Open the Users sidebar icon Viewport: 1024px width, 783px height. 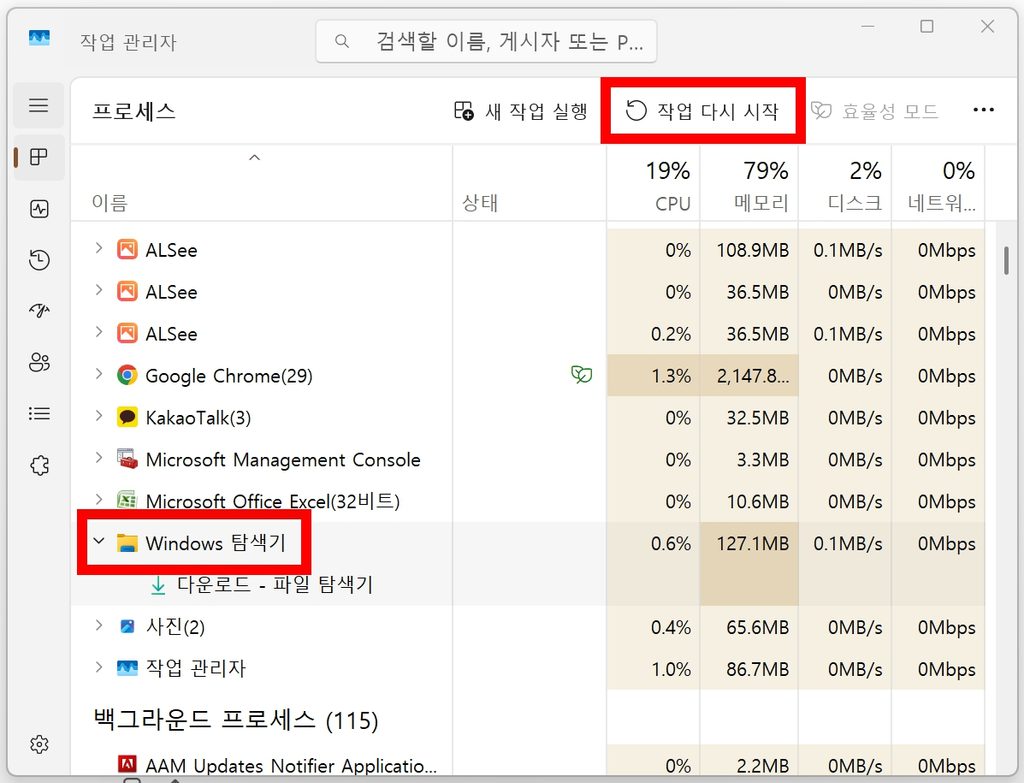tap(39, 362)
